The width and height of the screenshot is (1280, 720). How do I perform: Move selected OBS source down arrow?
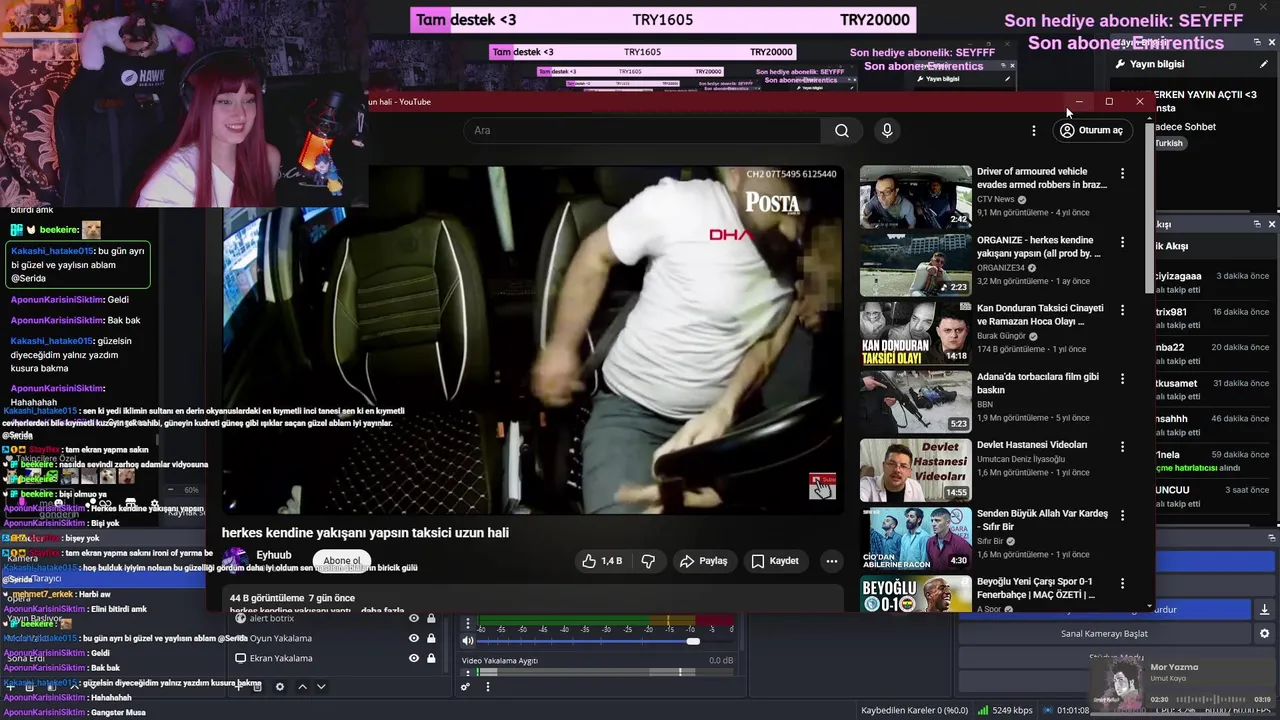(321, 687)
